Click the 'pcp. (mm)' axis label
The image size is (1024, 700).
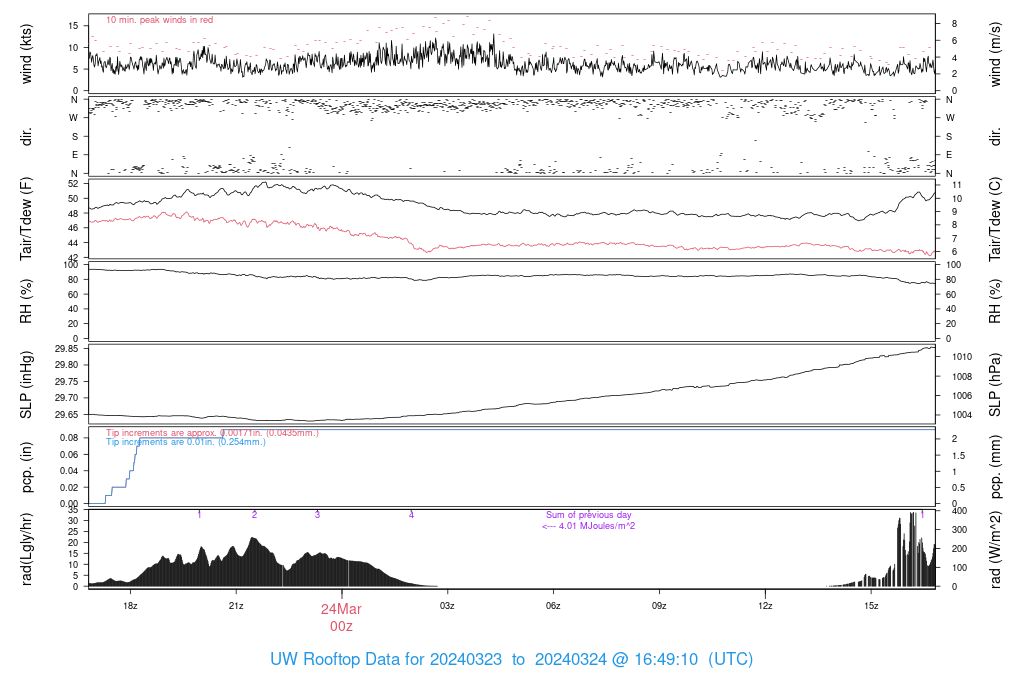click(x=995, y=467)
